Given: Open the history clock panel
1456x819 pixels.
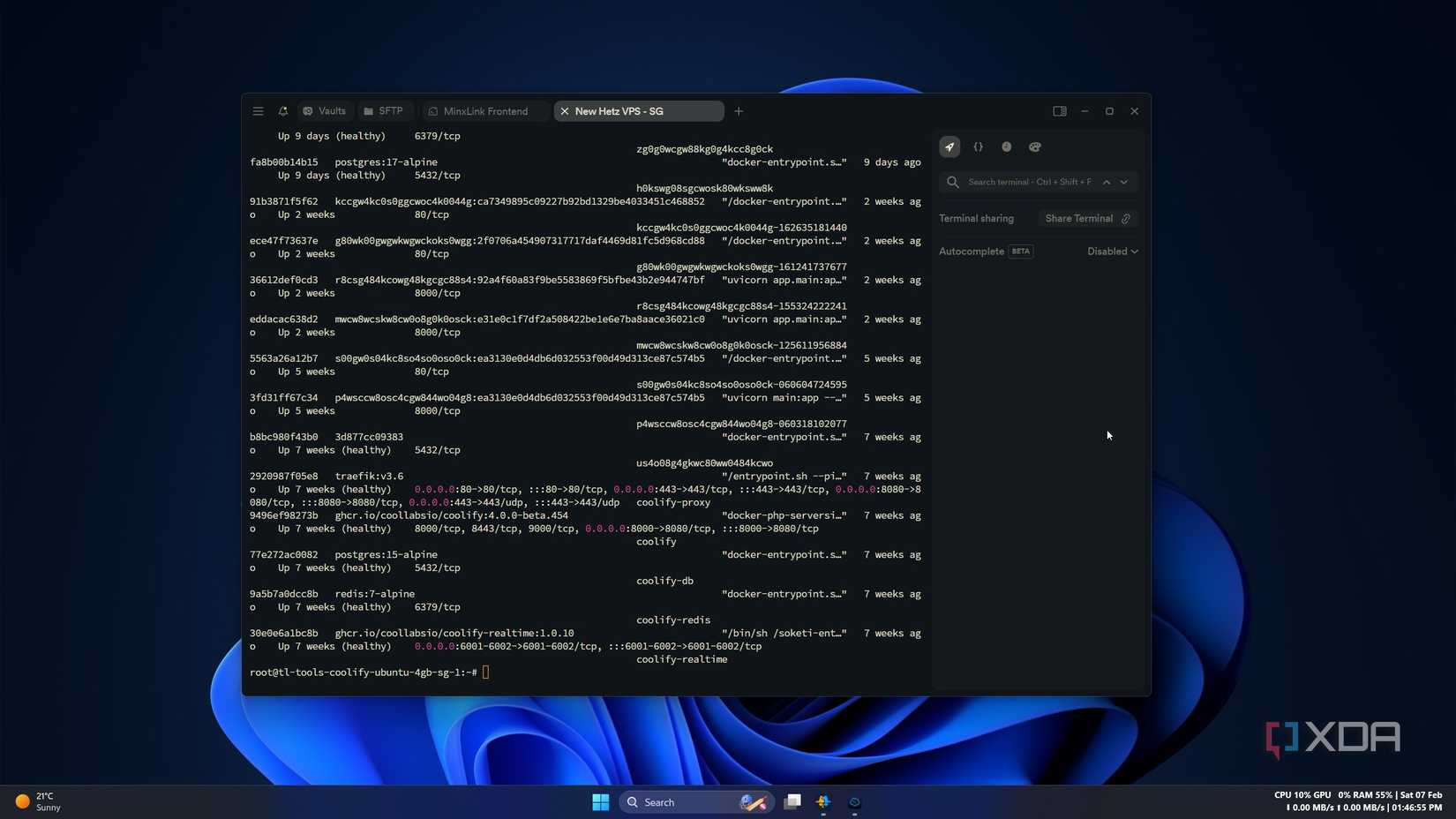Looking at the screenshot, I should pos(1006,147).
